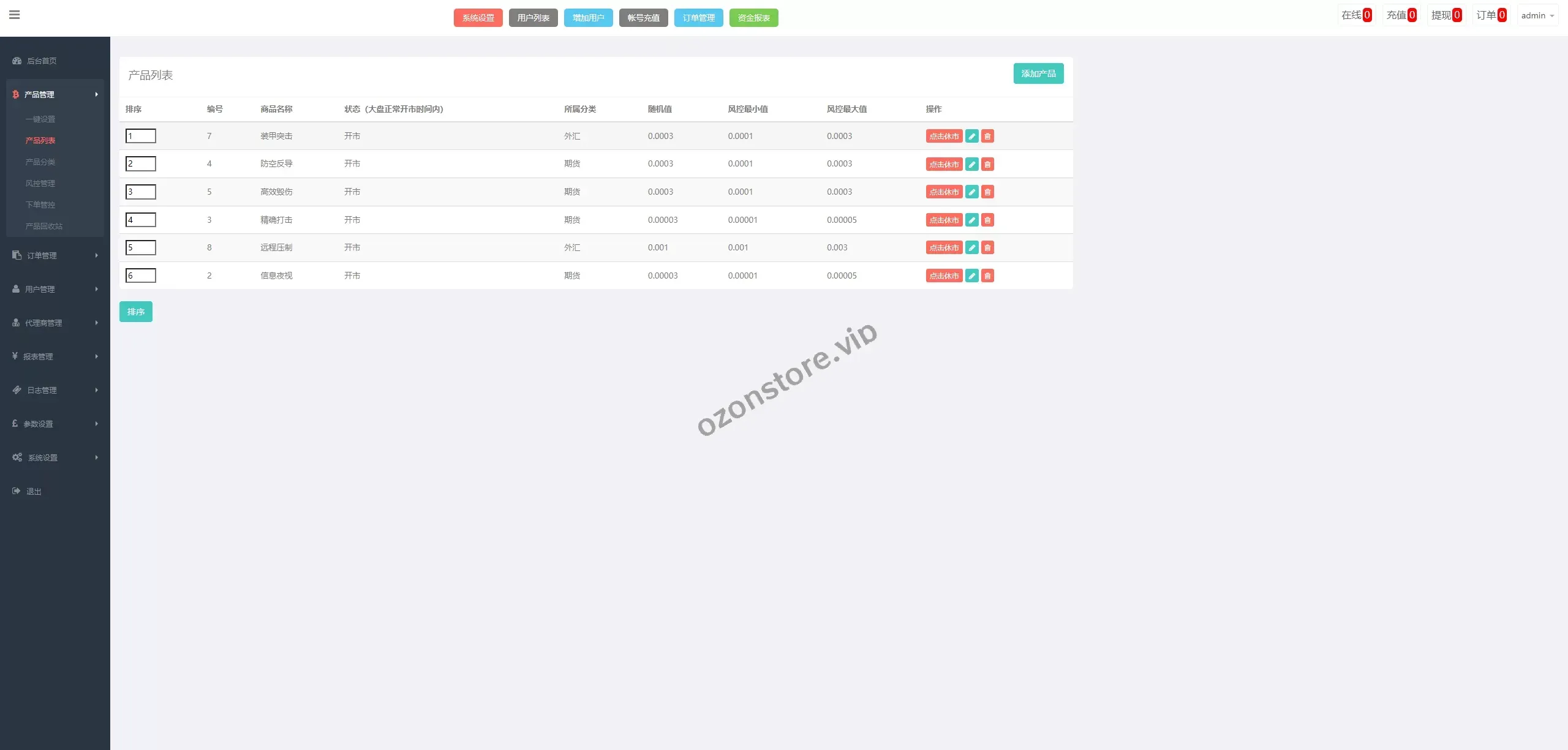Select 风控管理 in sidebar submenu
The width and height of the screenshot is (1568, 750).
pos(40,183)
